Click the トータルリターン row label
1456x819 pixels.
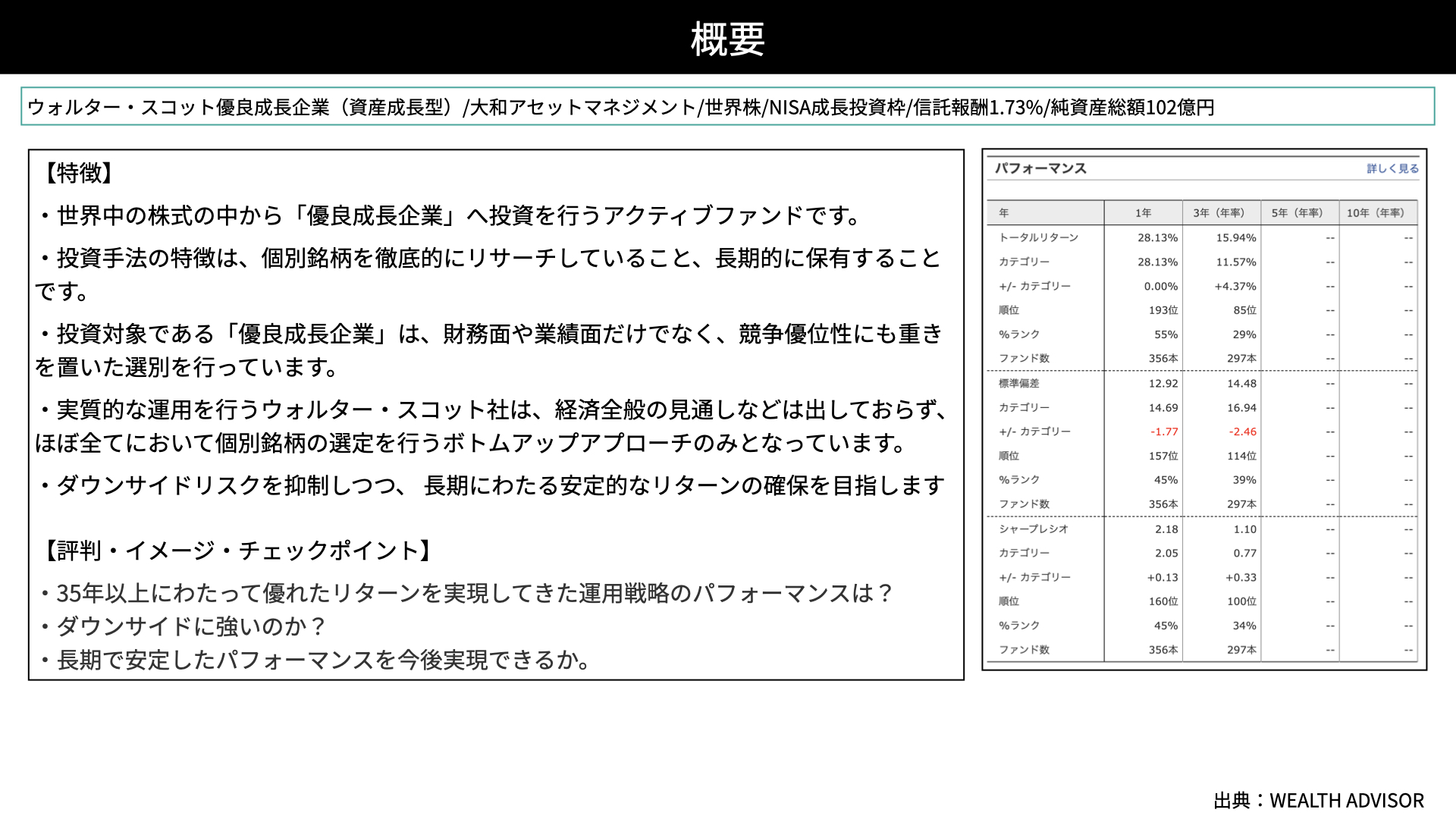point(1038,237)
